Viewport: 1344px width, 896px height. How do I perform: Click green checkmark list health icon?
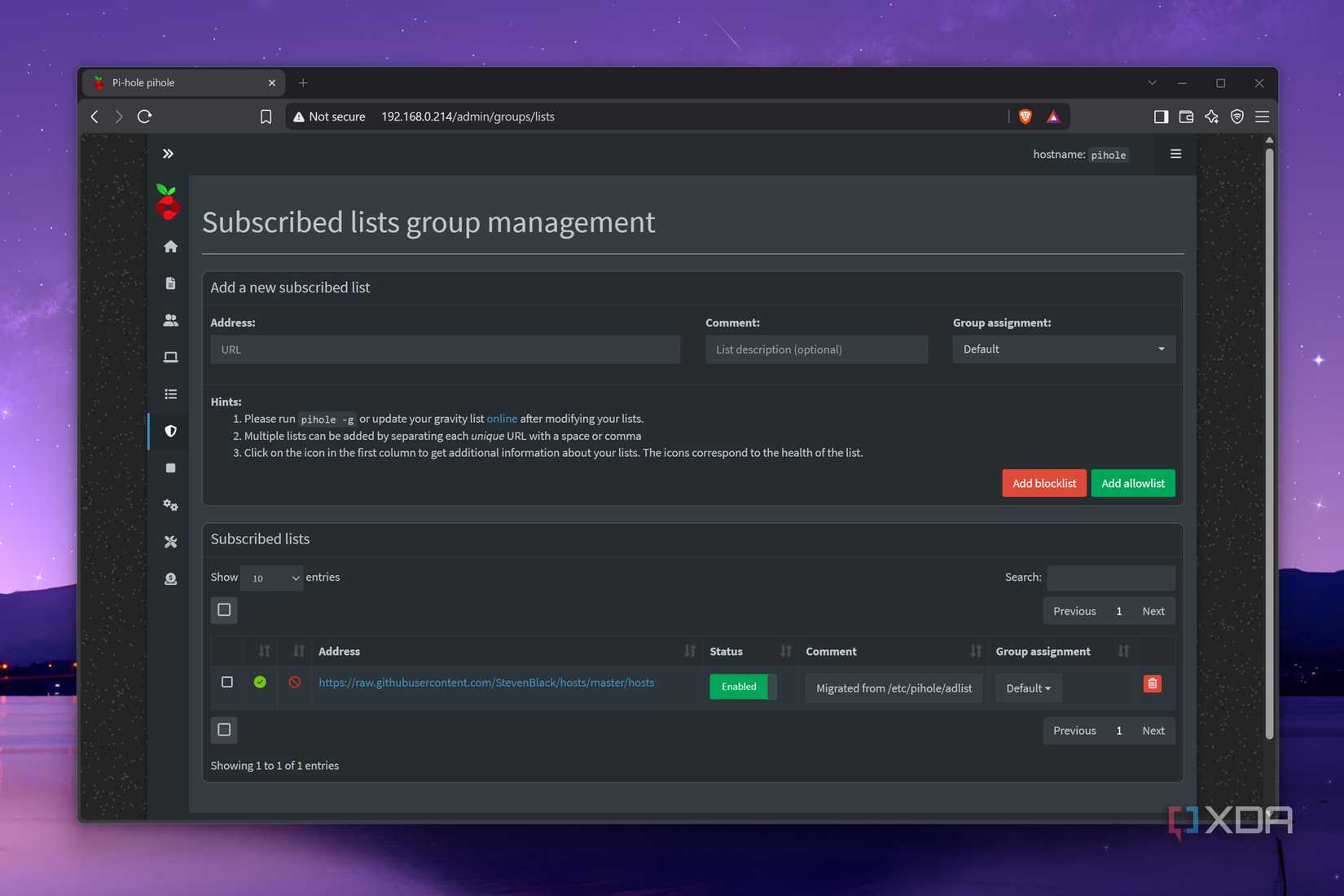[260, 682]
